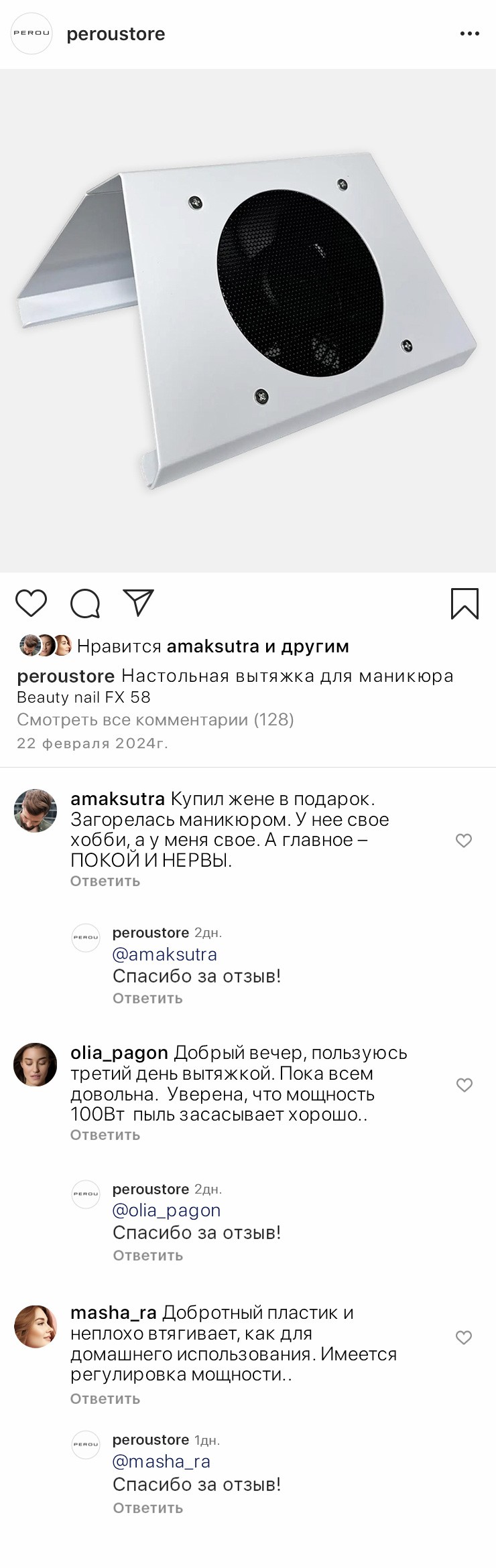The width and height of the screenshot is (496, 1568).
Task: Open peroustore profile avatar in header
Action: [x=32, y=33]
